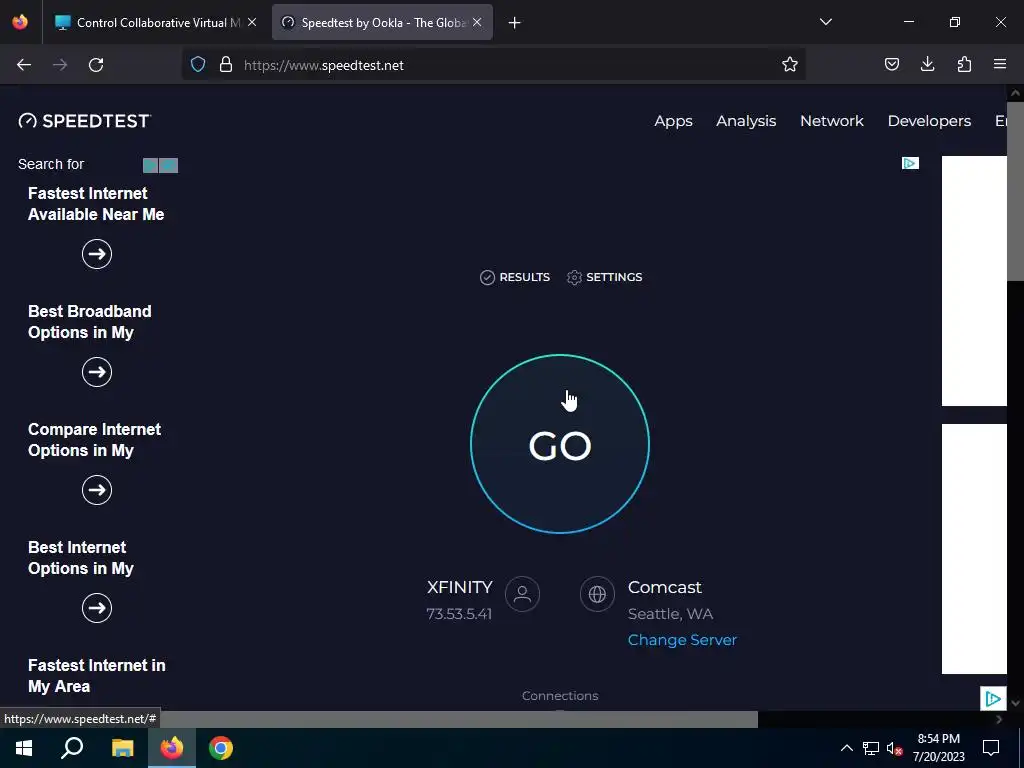Screen dimensions: 1024x768
Task: Close the Speedtest by Ookla tab
Action: click(477, 22)
